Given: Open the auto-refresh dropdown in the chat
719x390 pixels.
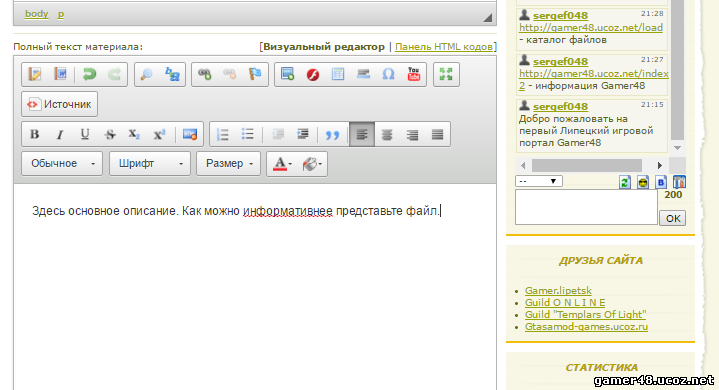Looking at the screenshot, I should pos(539,181).
